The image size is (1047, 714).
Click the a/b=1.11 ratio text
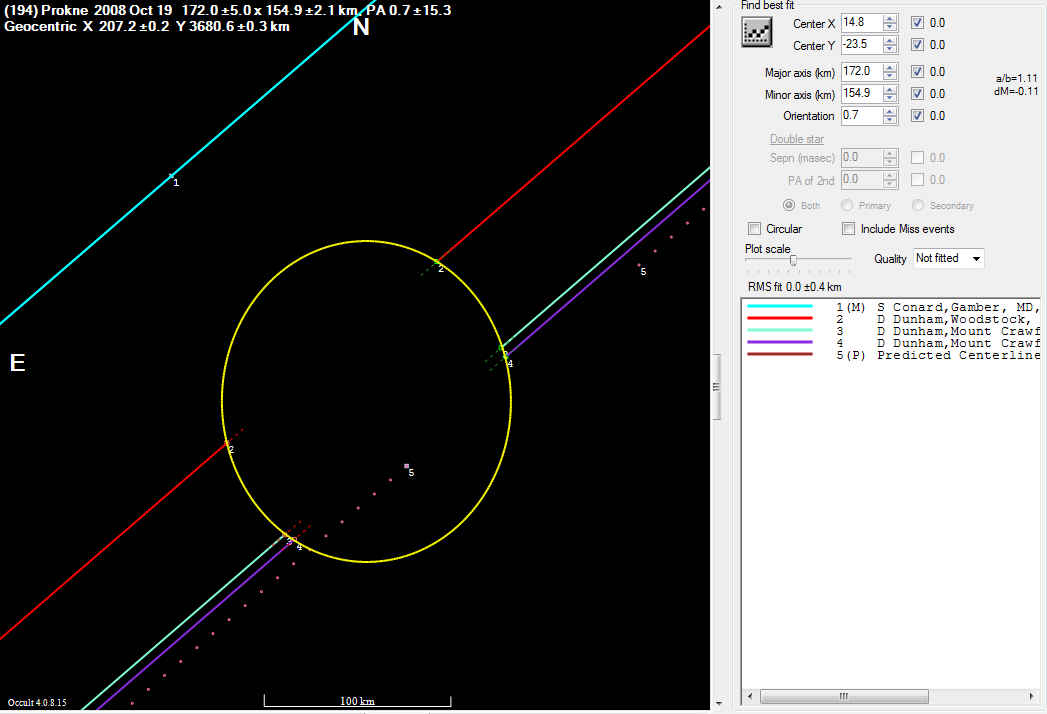1016,79
